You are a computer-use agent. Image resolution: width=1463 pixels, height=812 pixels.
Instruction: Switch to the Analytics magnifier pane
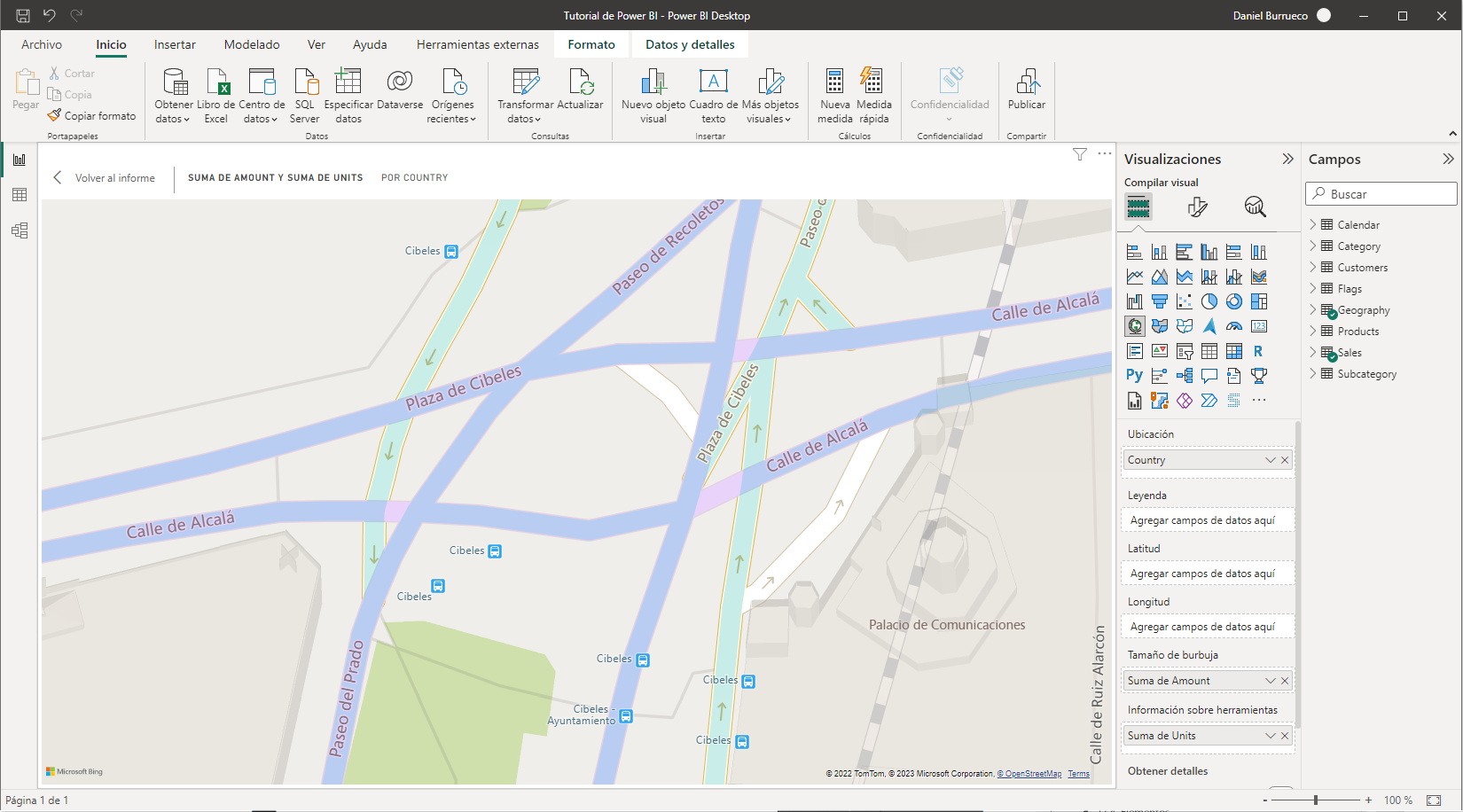tap(1255, 207)
